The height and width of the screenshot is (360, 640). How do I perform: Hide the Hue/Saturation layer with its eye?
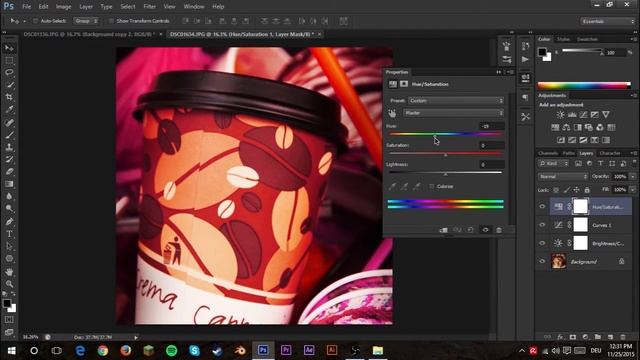click(x=542, y=207)
